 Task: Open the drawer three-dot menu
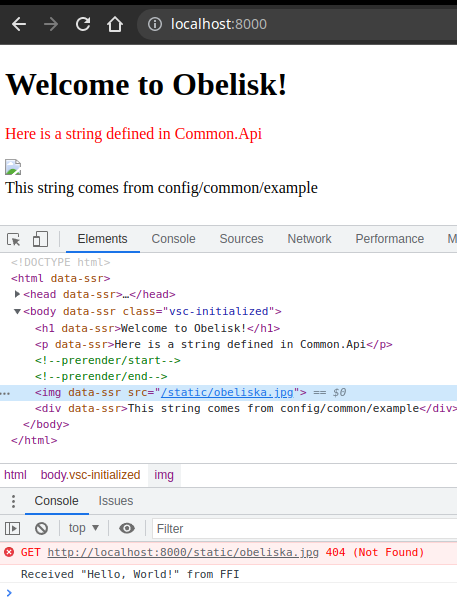coord(14,501)
